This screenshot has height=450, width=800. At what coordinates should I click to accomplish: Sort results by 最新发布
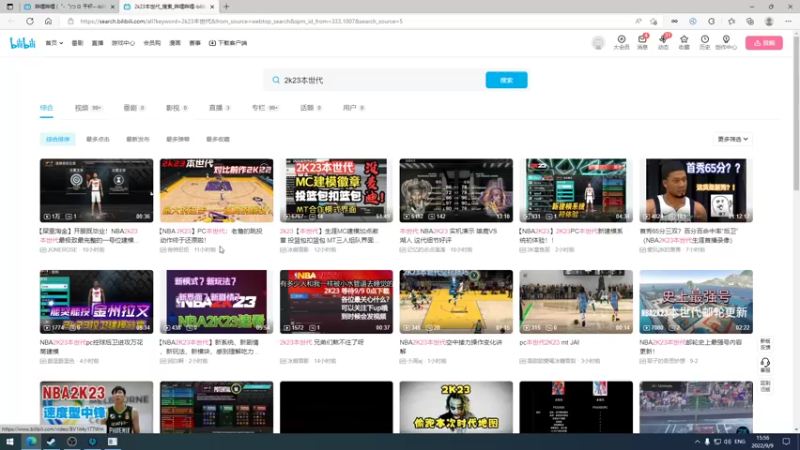coord(138,139)
